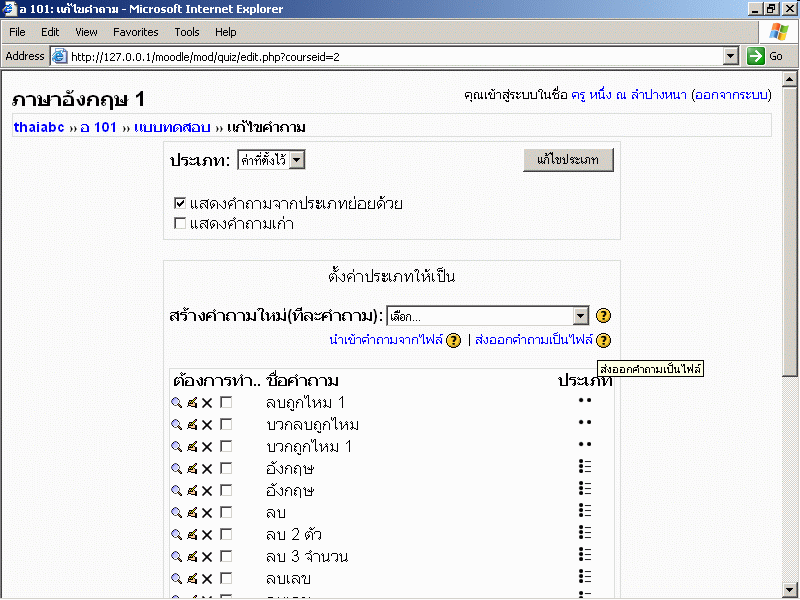The height and width of the screenshot is (600, 800).
Task: Uncheck แสดงคำถามจากประเภทย่อยด้วย checkbox
Action: (x=180, y=203)
